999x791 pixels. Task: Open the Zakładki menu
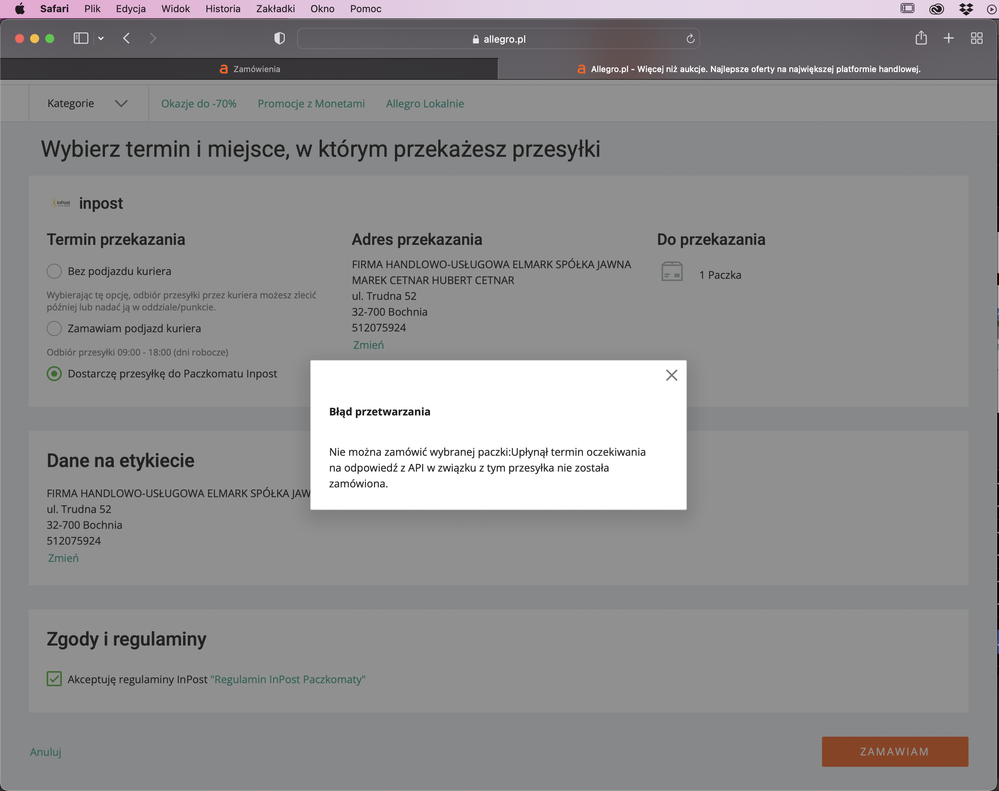point(275,9)
